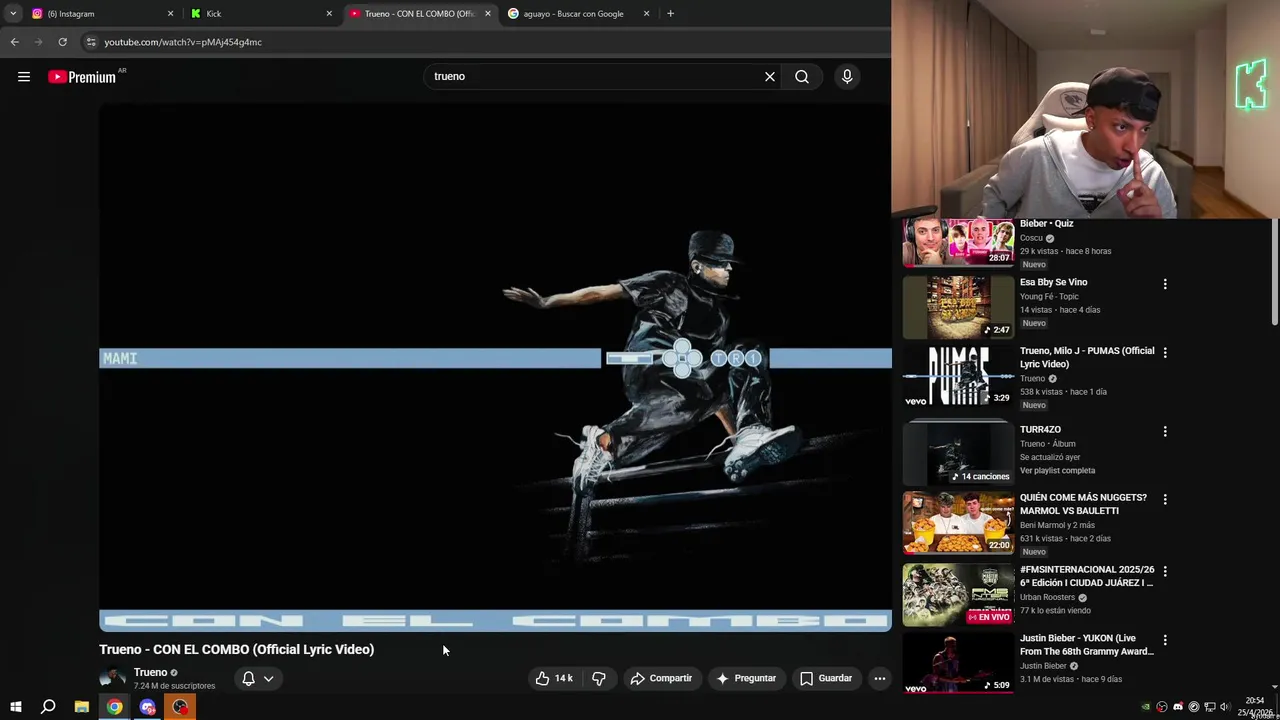The height and width of the screenshot is (720, 1280).
Task: Click 'Ver playlist completa' link
Action: pos(1057,470)
